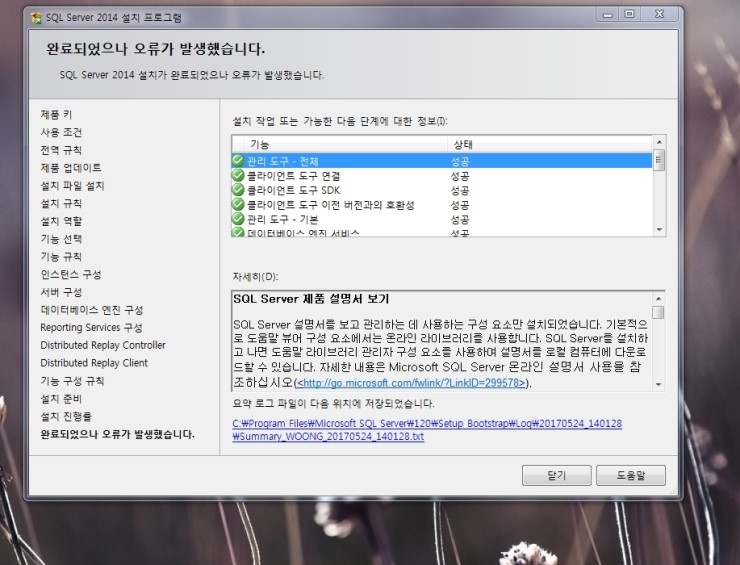Click the 제품 키 step in sidebar
Viewport: 740px width, 565px height.
56,114
